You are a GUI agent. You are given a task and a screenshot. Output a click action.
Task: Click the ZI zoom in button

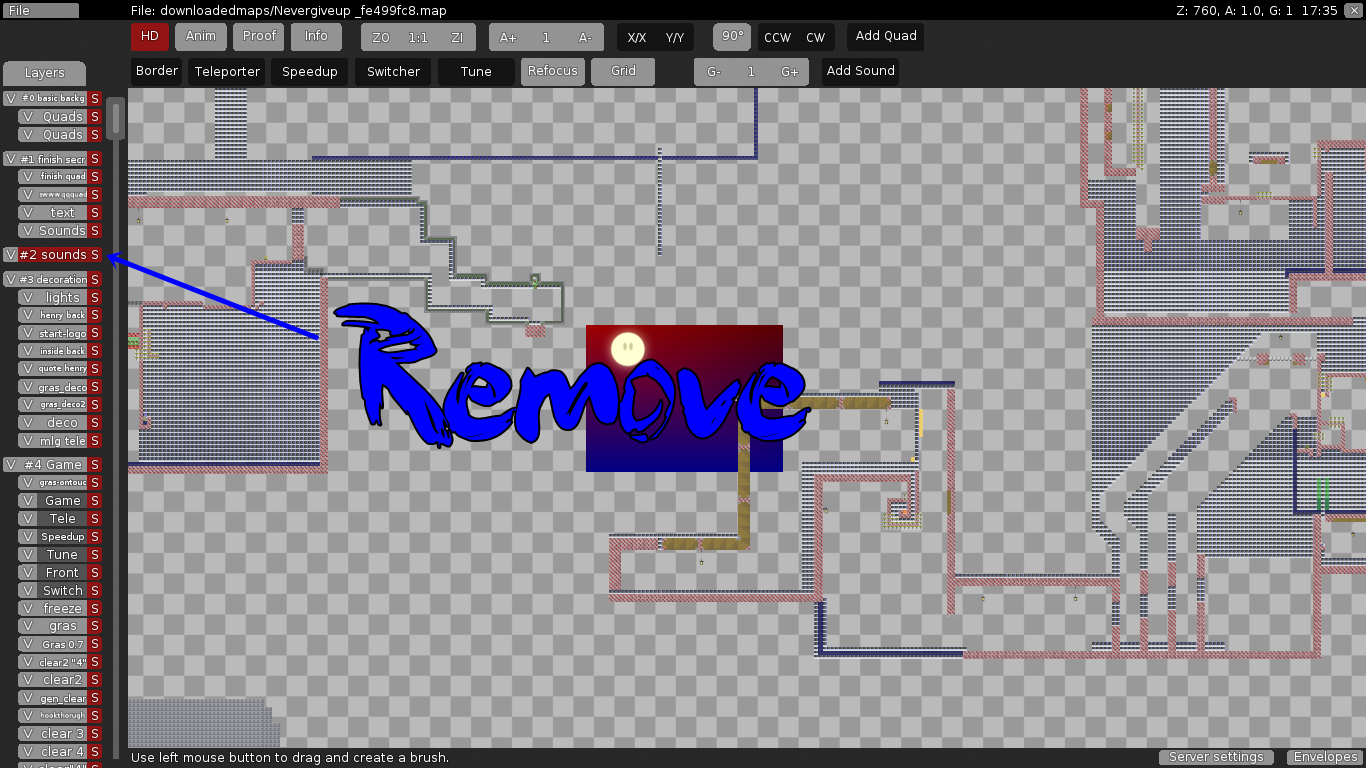click(457, 37)
